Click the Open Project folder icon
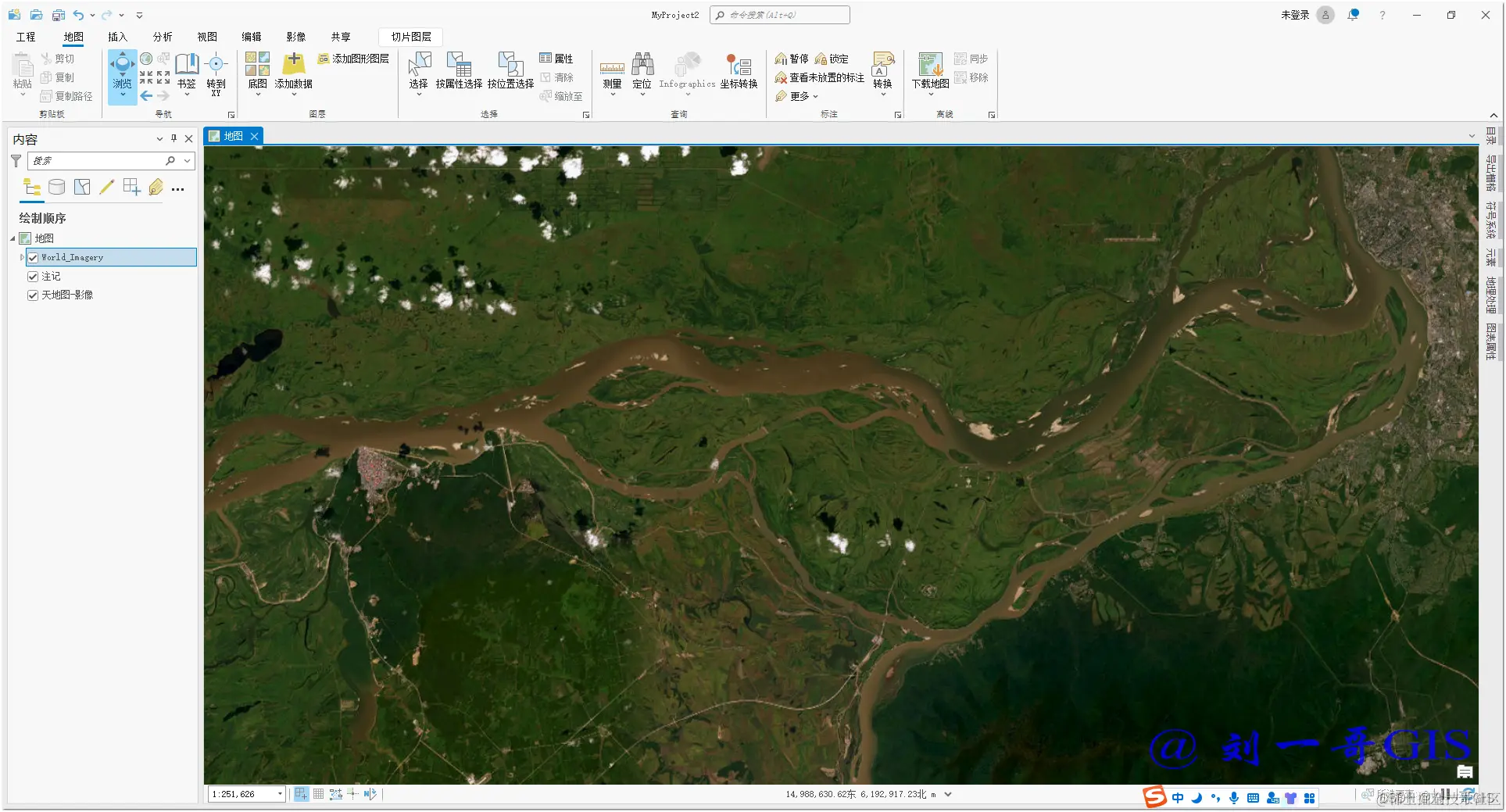This screenshot has height=812, width=1506. (36, 15)
